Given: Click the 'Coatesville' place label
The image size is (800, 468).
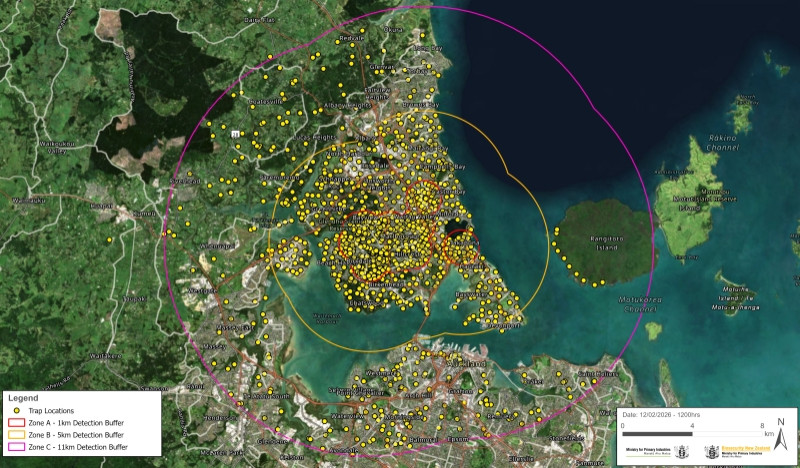Looking at the screenshot, I should [x=265, y=102].
